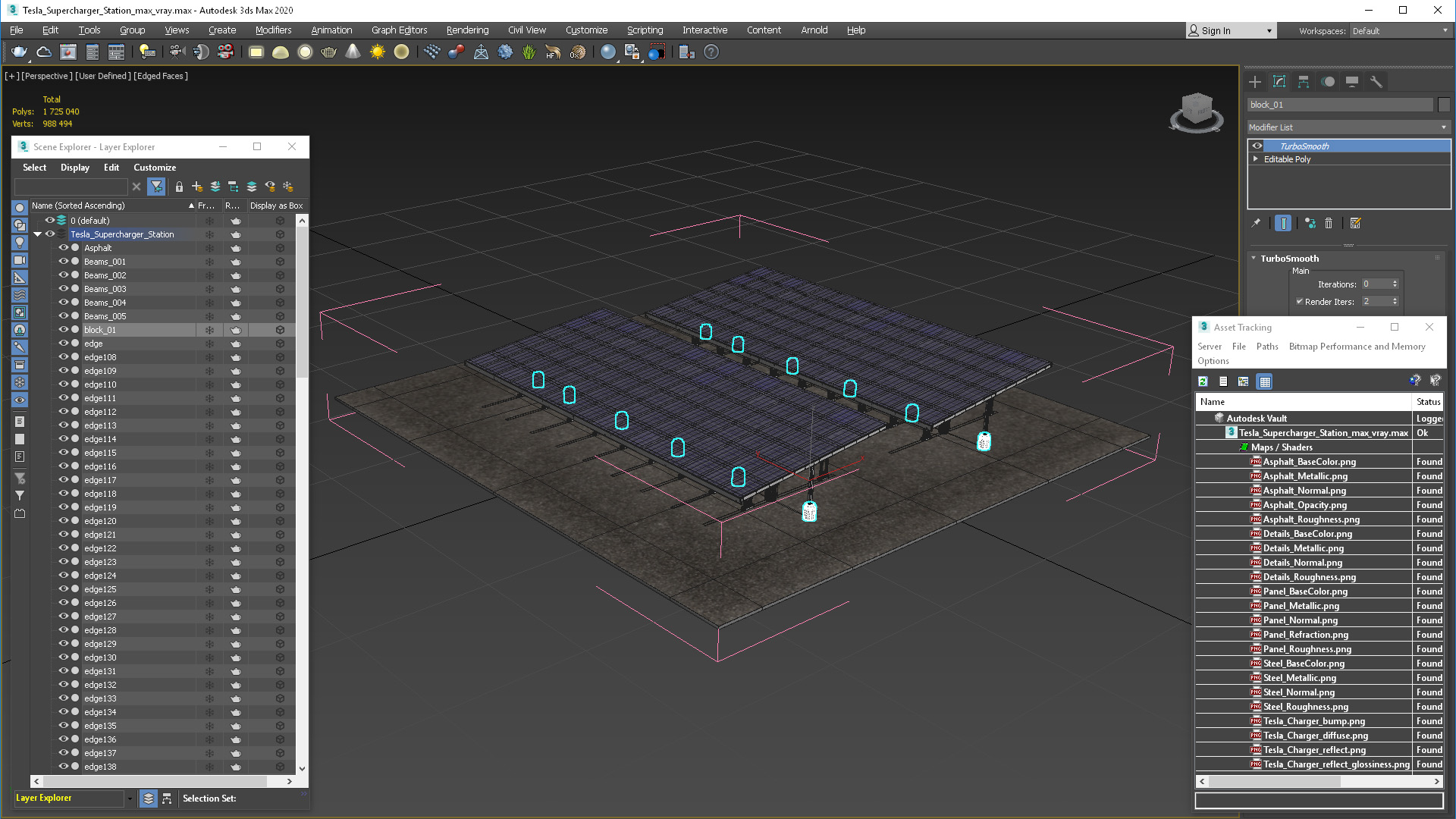Click Render Iters spinner arrows
This screenshot has height=819, width=1456.
point(1395,302)
